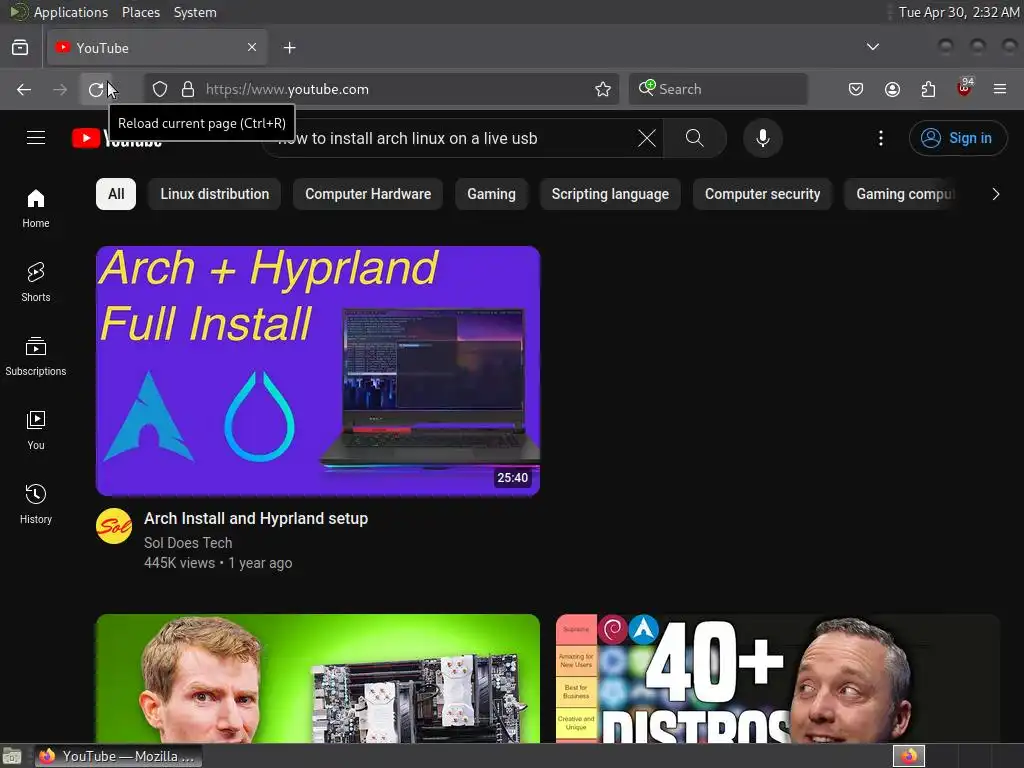Screen dimensions: 1024x768
Task: Select the Scripting language chip
Action: (610, 194)
